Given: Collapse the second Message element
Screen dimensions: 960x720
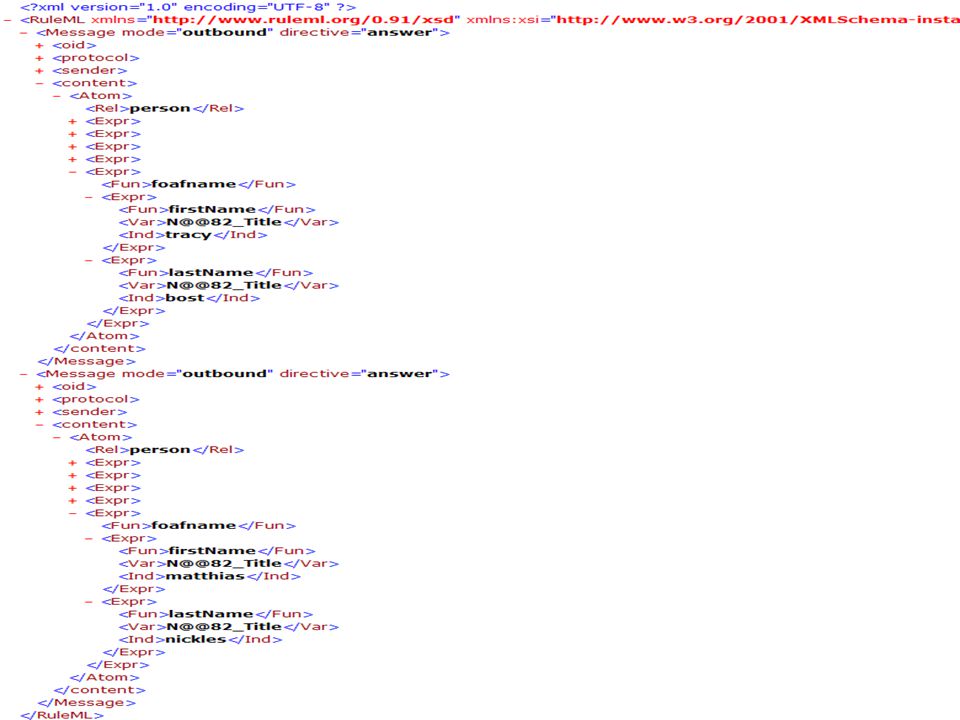Looking at the screenshot, I should [23, 374].
